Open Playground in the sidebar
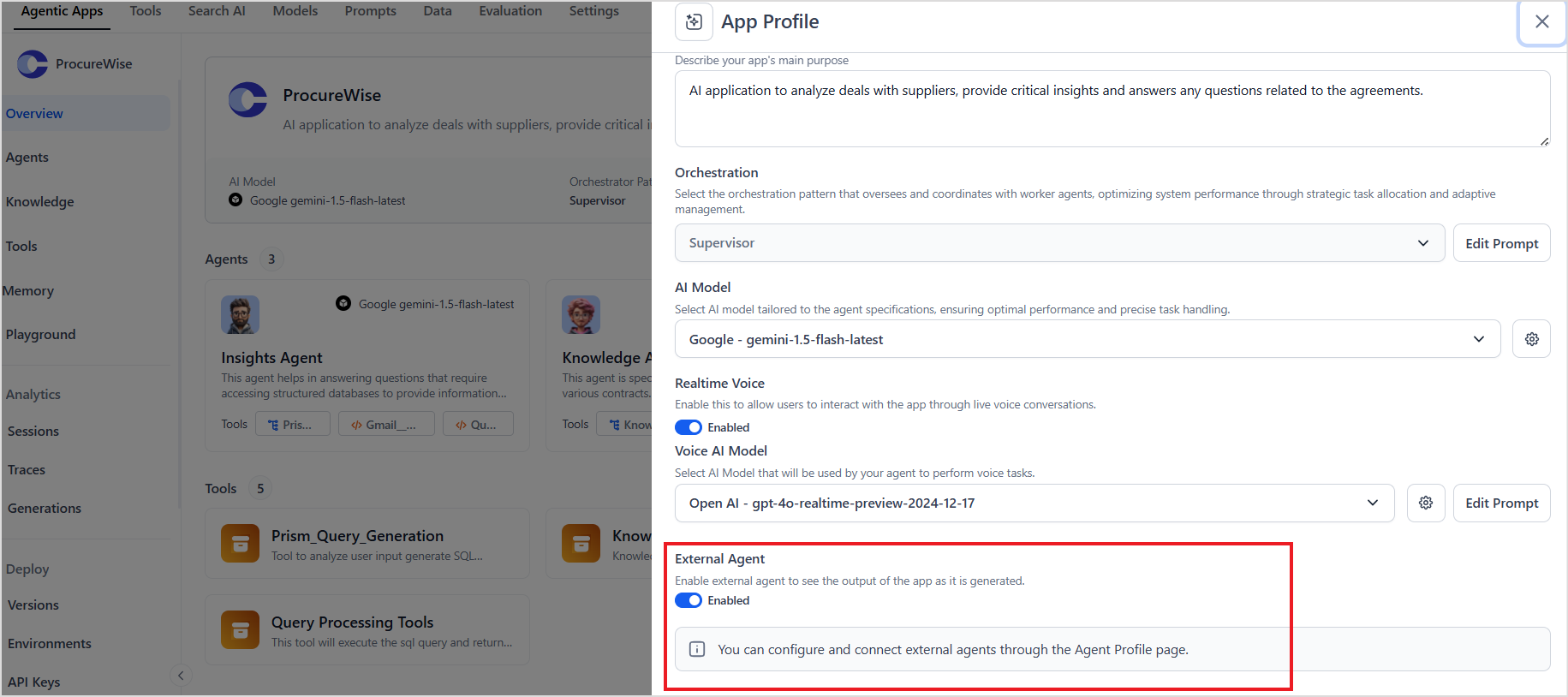1568x697 pixels. pos(41,335)
